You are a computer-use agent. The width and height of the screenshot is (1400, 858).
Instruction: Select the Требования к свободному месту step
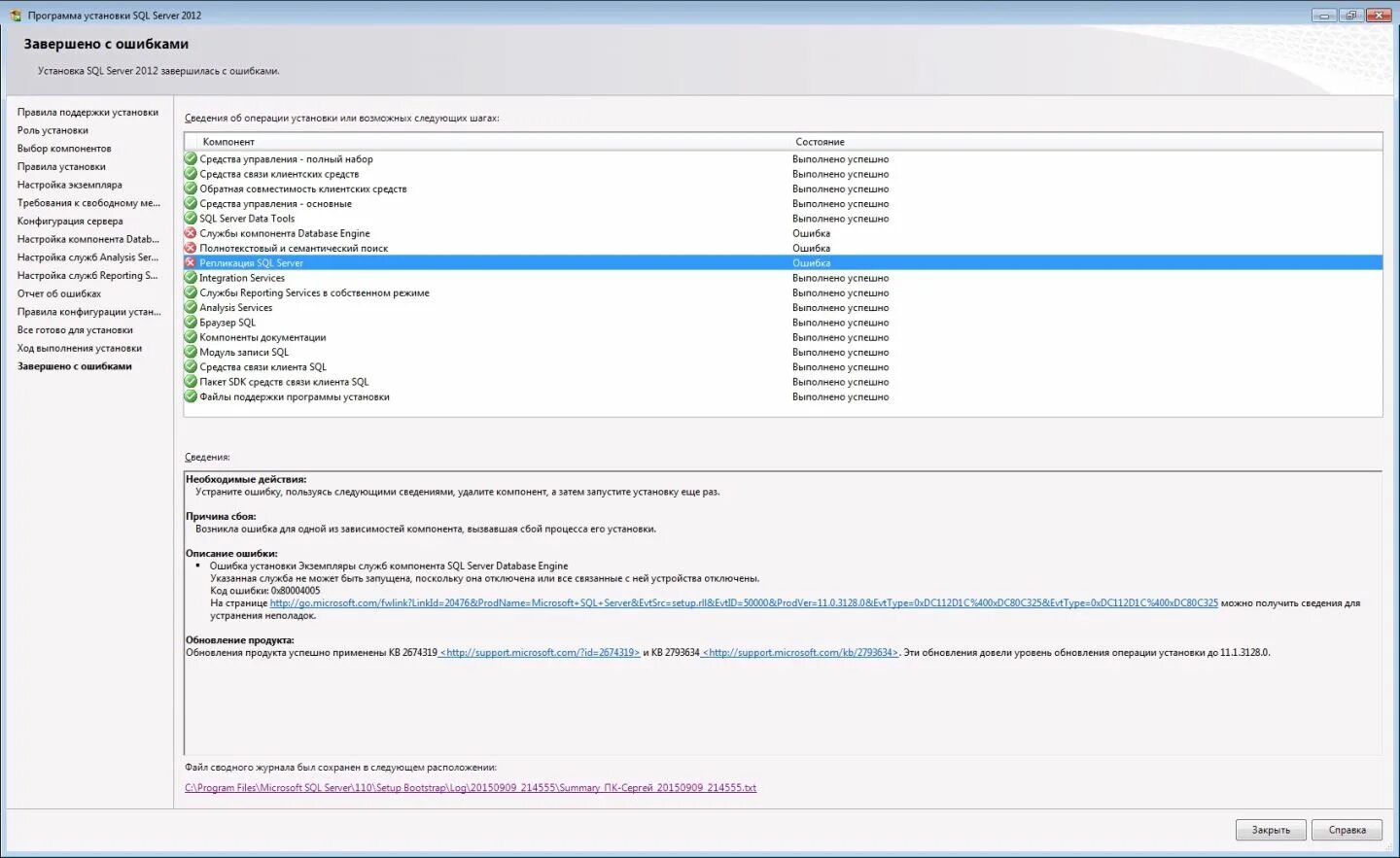[88, 203]
